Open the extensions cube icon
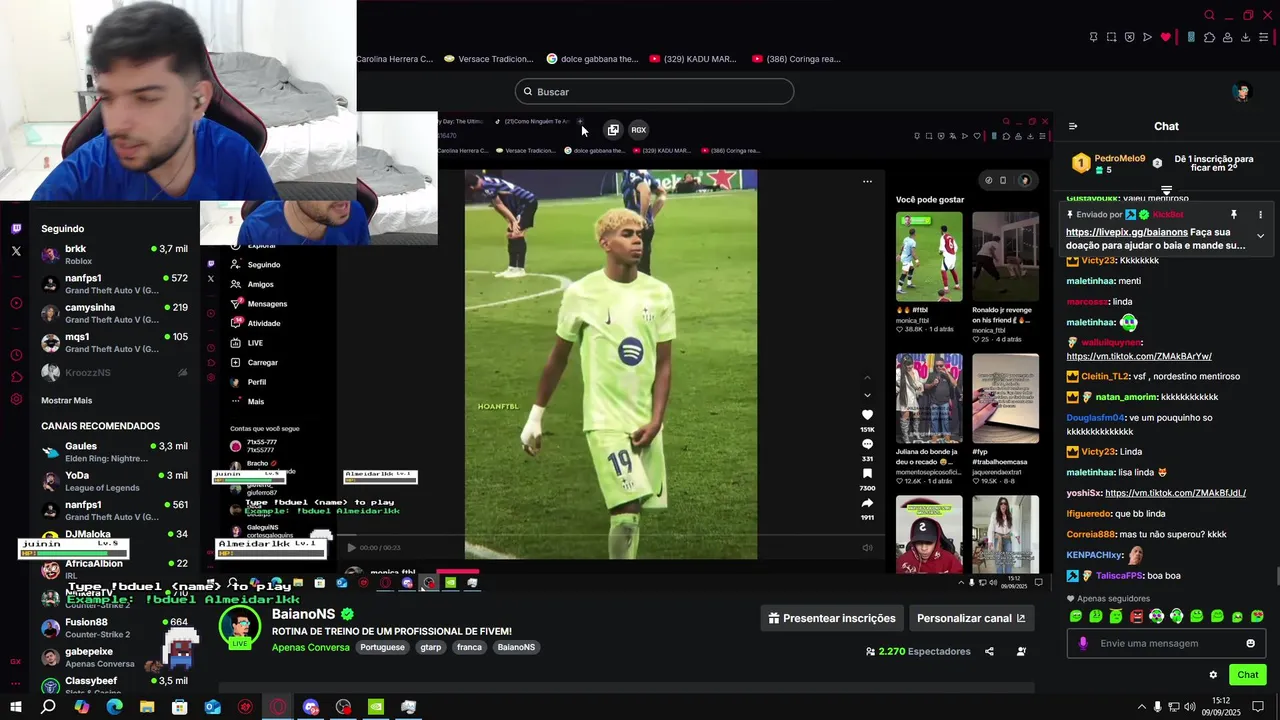Image resolution: width=1280 pixels, height=720 pixels. (x=1209, y=37)
